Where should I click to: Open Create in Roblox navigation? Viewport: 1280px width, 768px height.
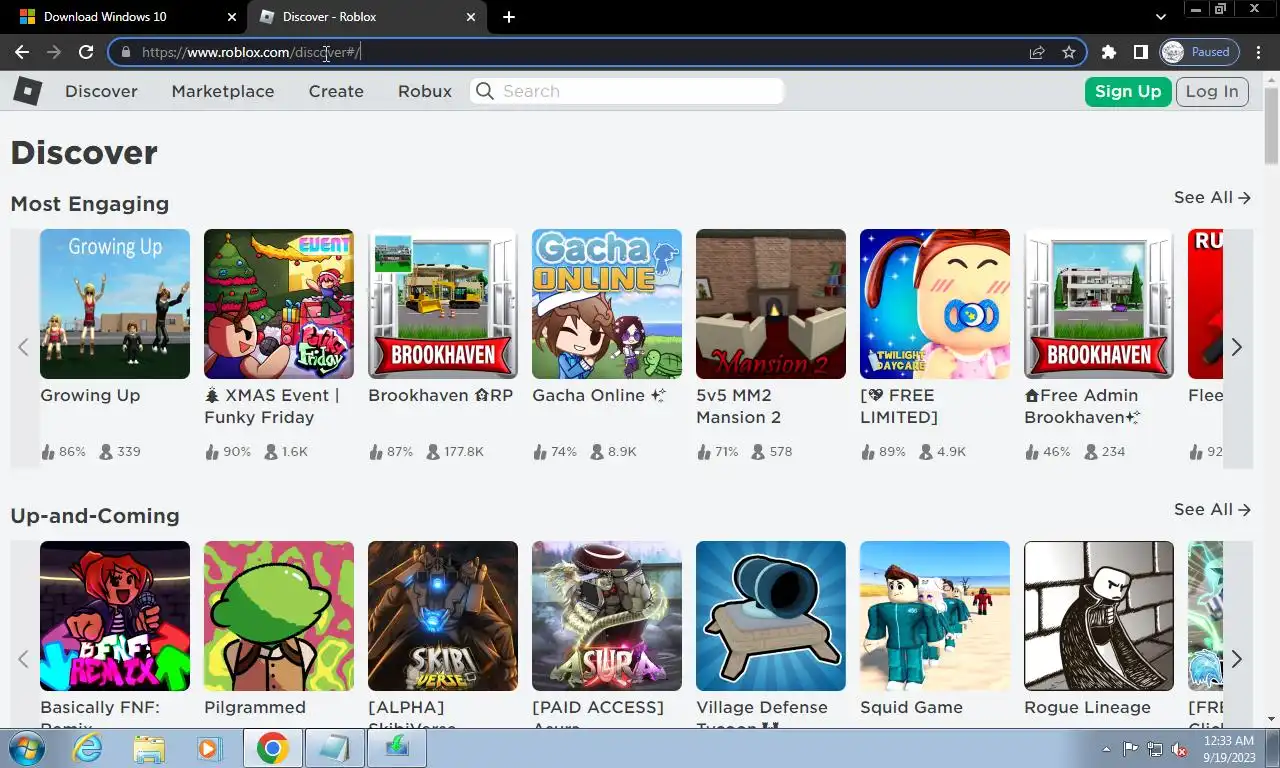[x=336, y=91]
